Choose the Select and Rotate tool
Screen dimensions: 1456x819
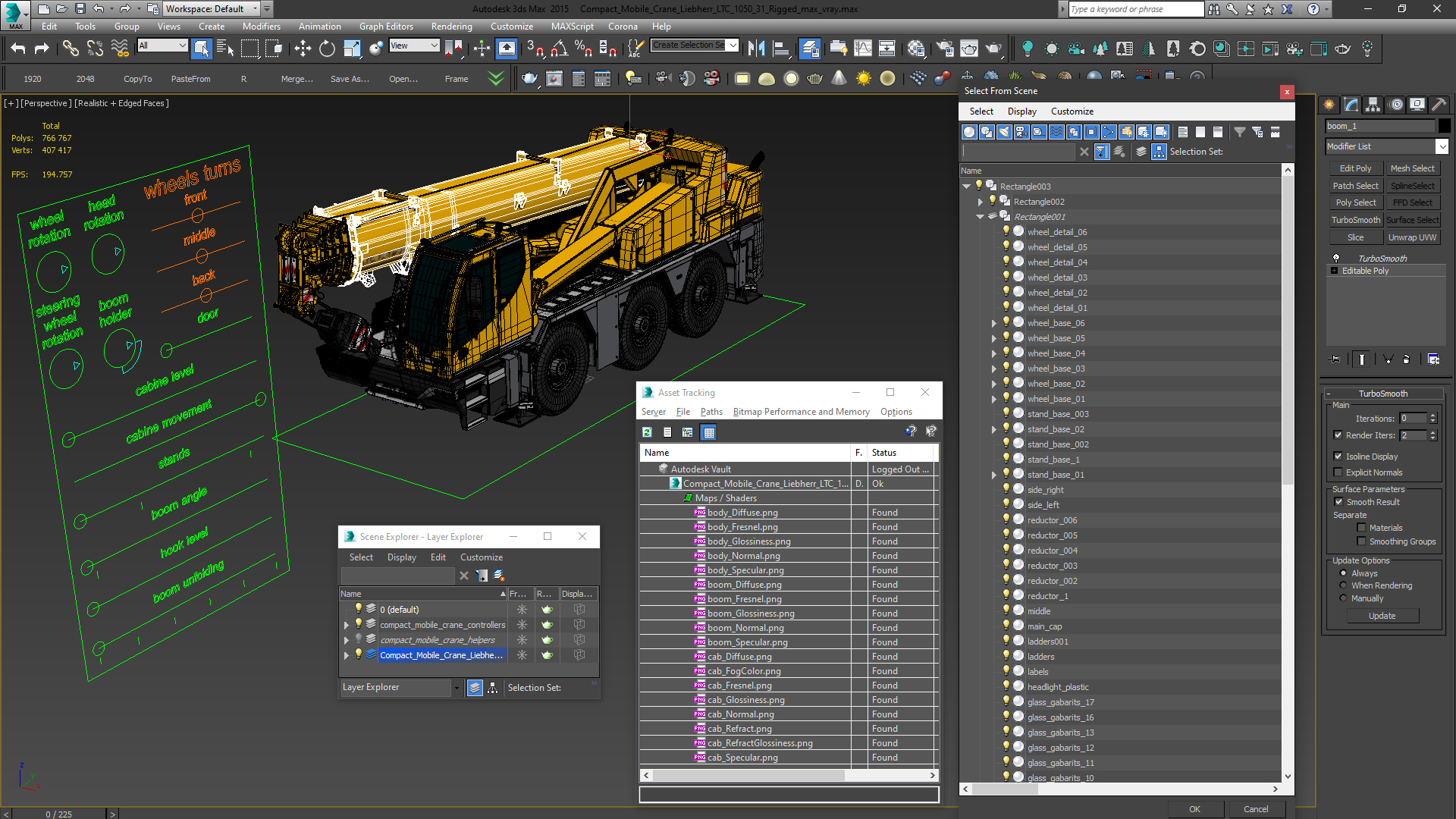[x=327, y=49]
